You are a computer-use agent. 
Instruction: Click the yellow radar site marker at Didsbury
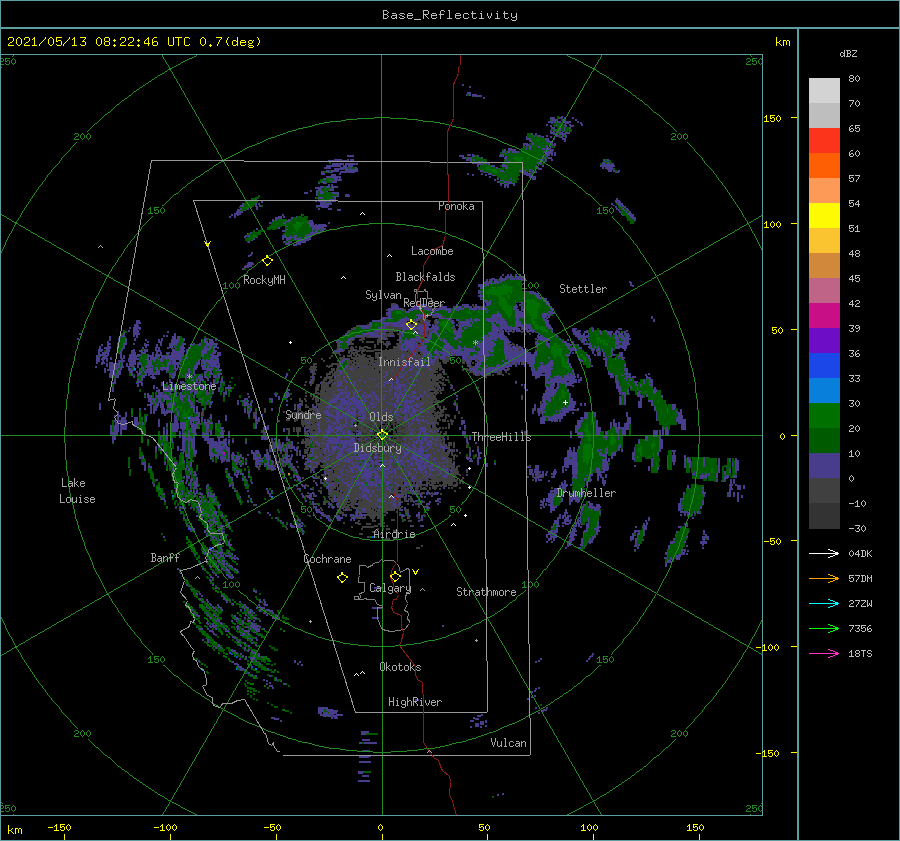[382, 435]
